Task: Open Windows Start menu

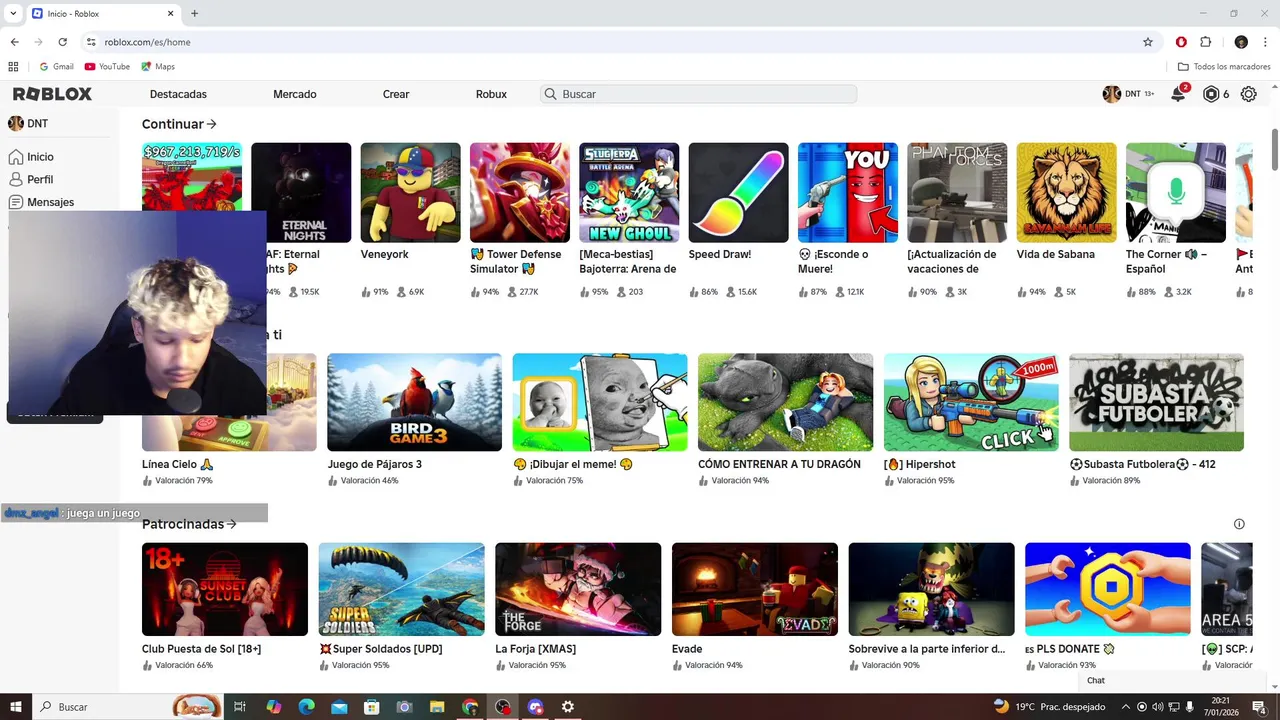Action: click(x=15, y=707)
